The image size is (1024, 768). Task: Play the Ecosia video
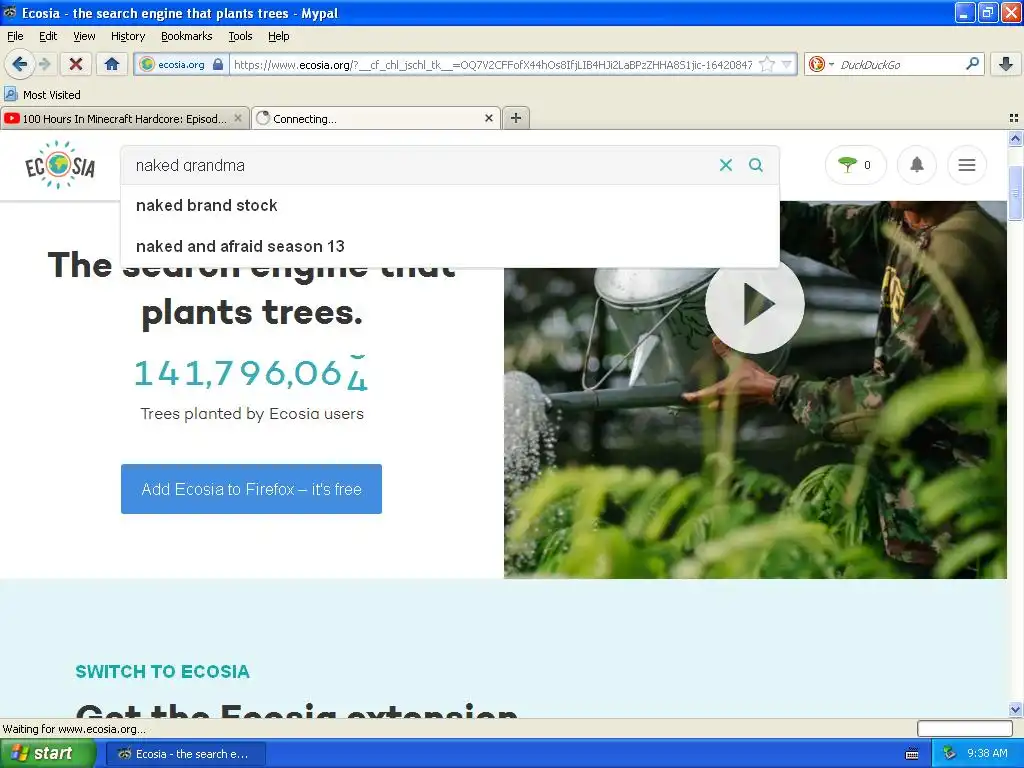[755, 304]
